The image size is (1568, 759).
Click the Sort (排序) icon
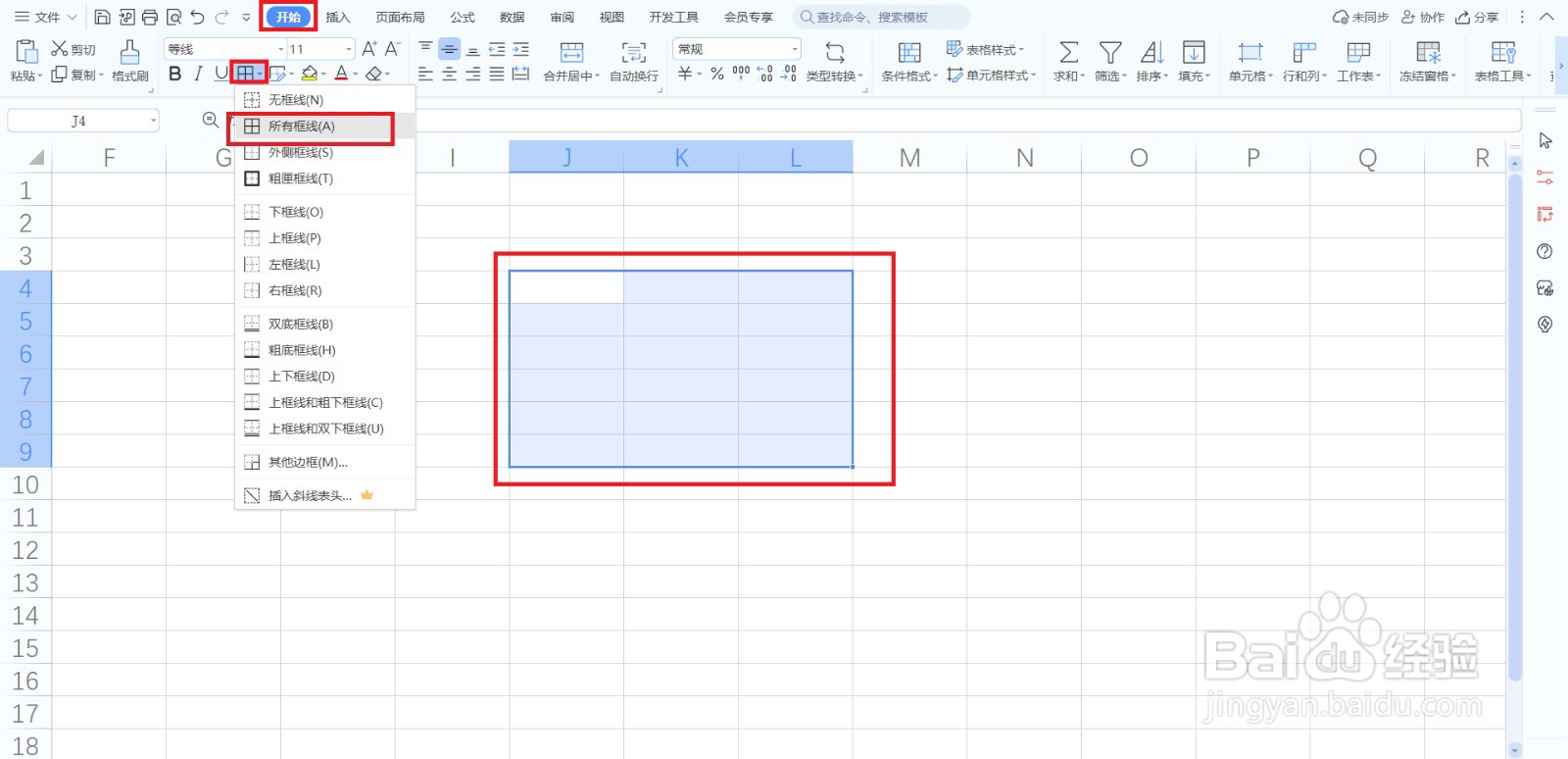[1151, 52]
